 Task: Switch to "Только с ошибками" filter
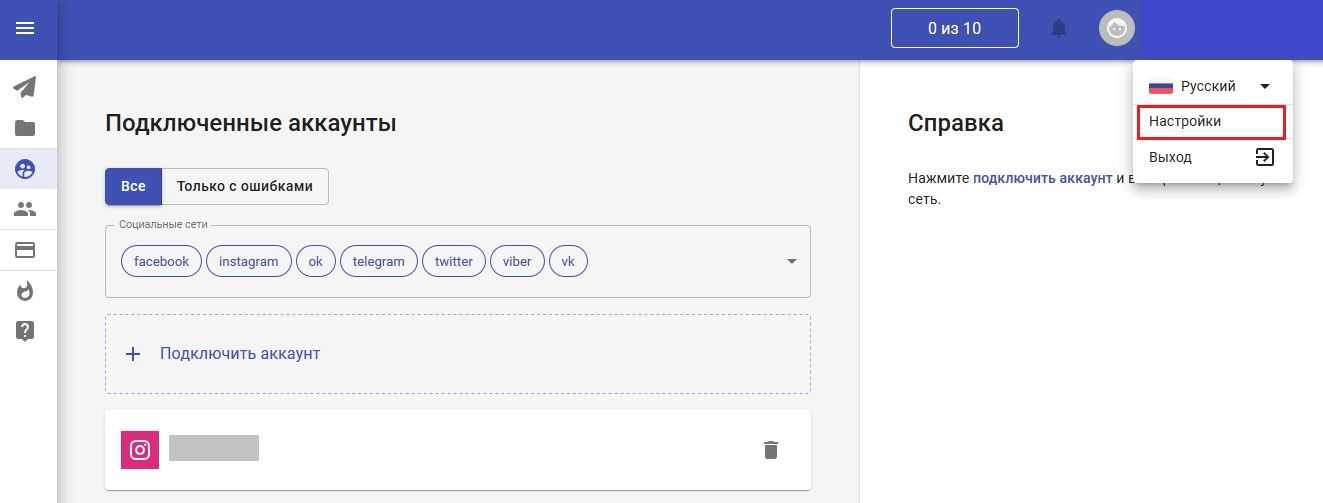245,186
